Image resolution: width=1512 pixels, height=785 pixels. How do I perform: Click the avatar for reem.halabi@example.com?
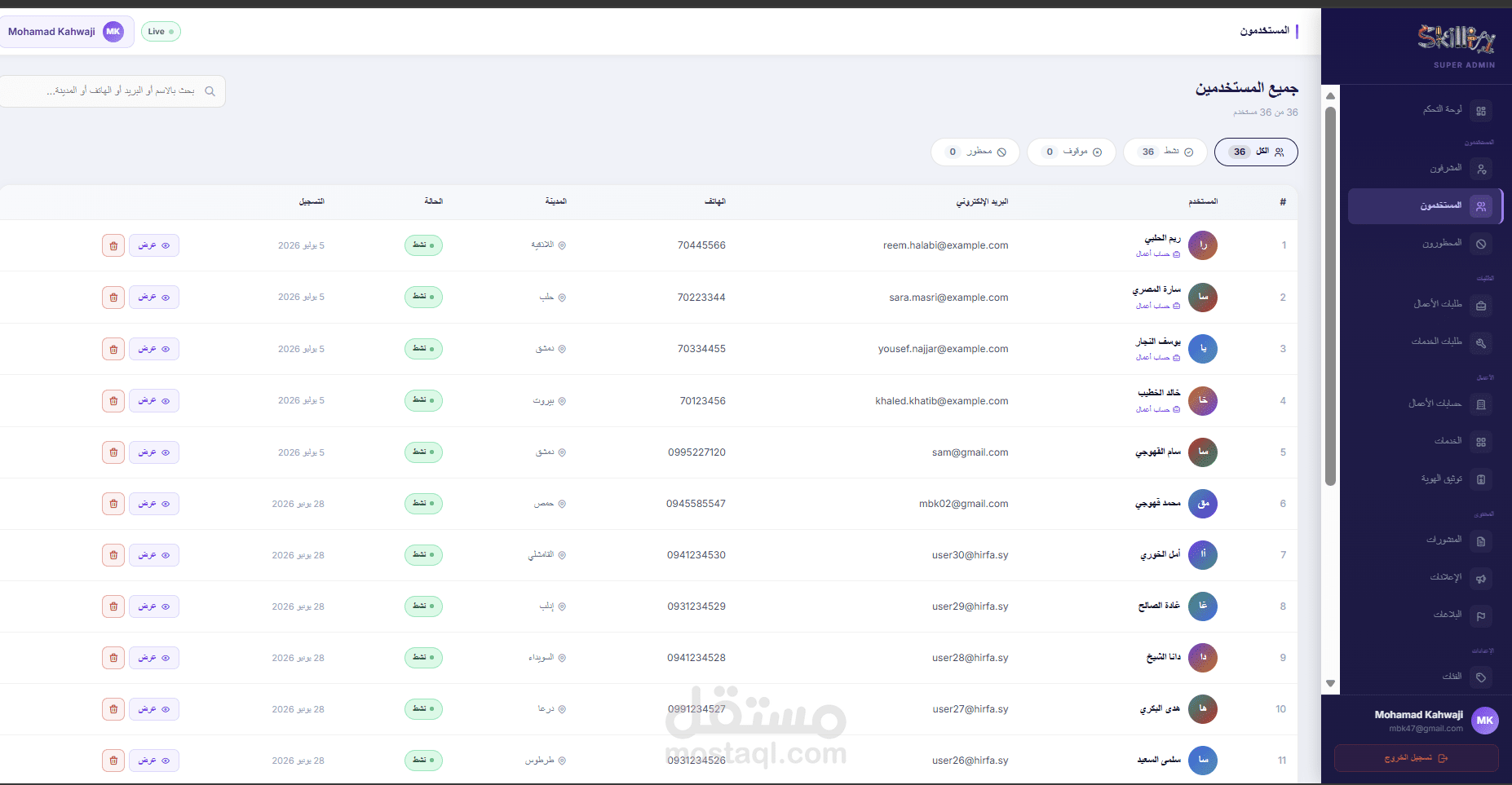(1203, 245)
